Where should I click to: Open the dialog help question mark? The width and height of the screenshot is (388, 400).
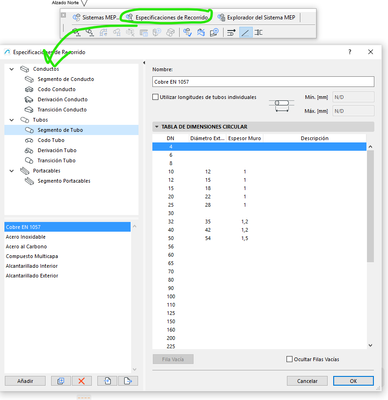click(350, 52)
